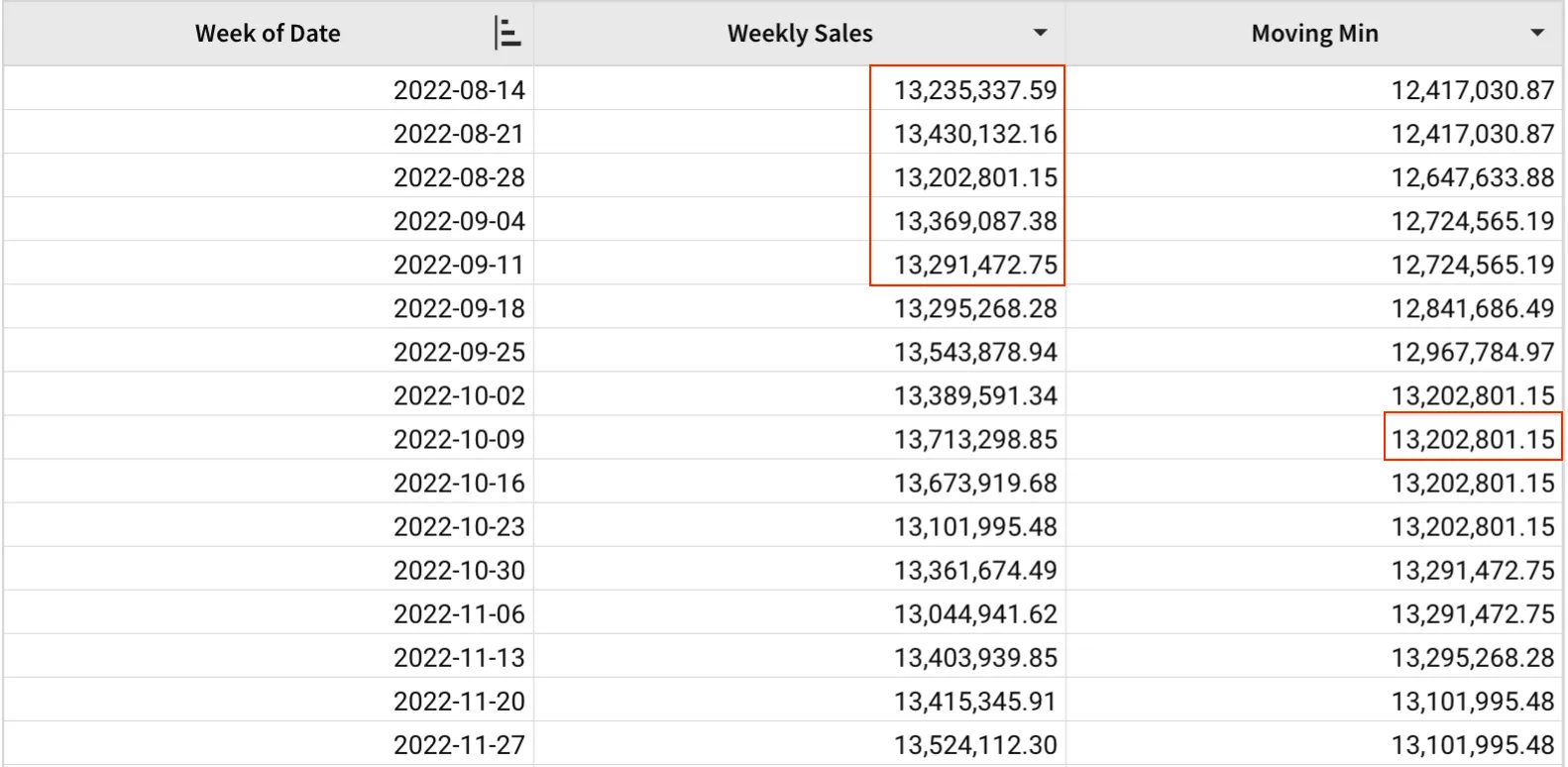Image resolution: width=1568 pixels, height=767 pixels.
Task: Select the "Moving Min" column header label
Action: pyautogui.click(x=1314, y=34)
